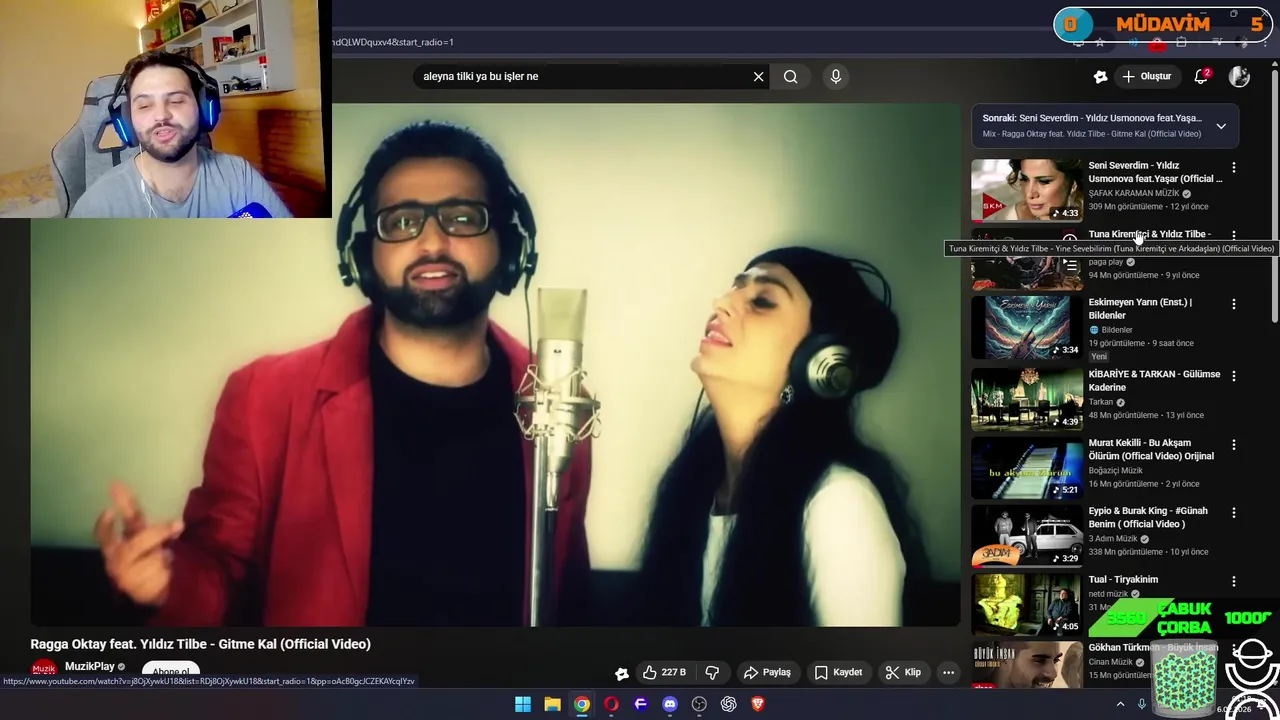Expand the Mix playlist panel chevron
The height and width of the screenshot is (720, 1280).
click(1221, 126)
